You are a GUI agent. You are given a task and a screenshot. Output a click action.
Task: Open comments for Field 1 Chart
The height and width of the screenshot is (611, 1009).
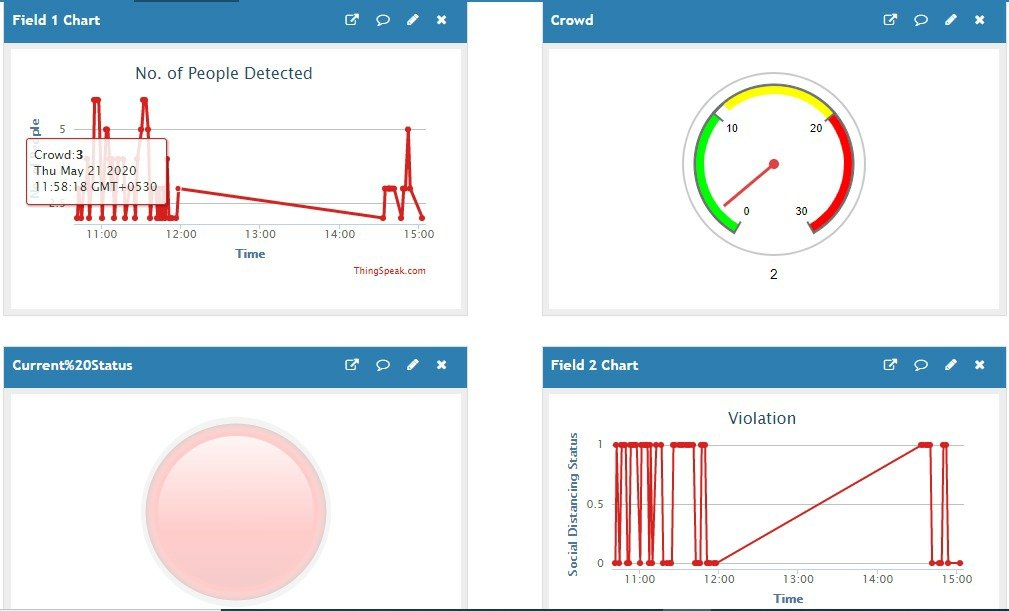[x=382, y=19]
